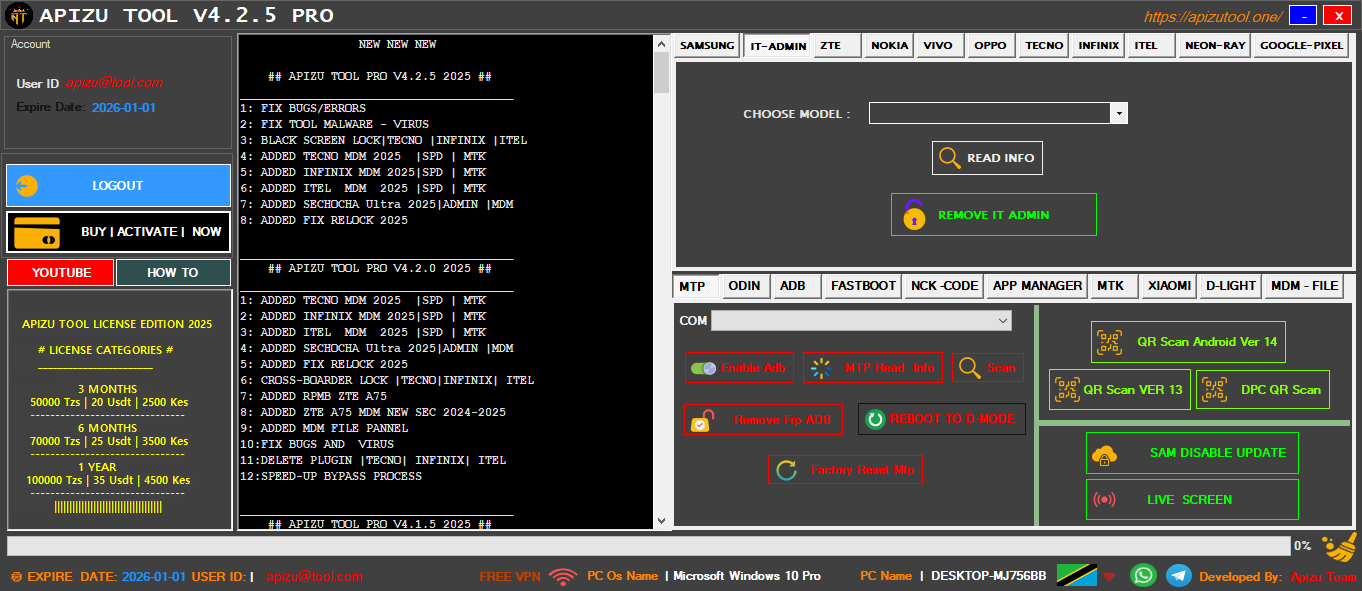1362x591 pixels.
Task: Click the YOUTUBE button
Action: tap(61, 272)
